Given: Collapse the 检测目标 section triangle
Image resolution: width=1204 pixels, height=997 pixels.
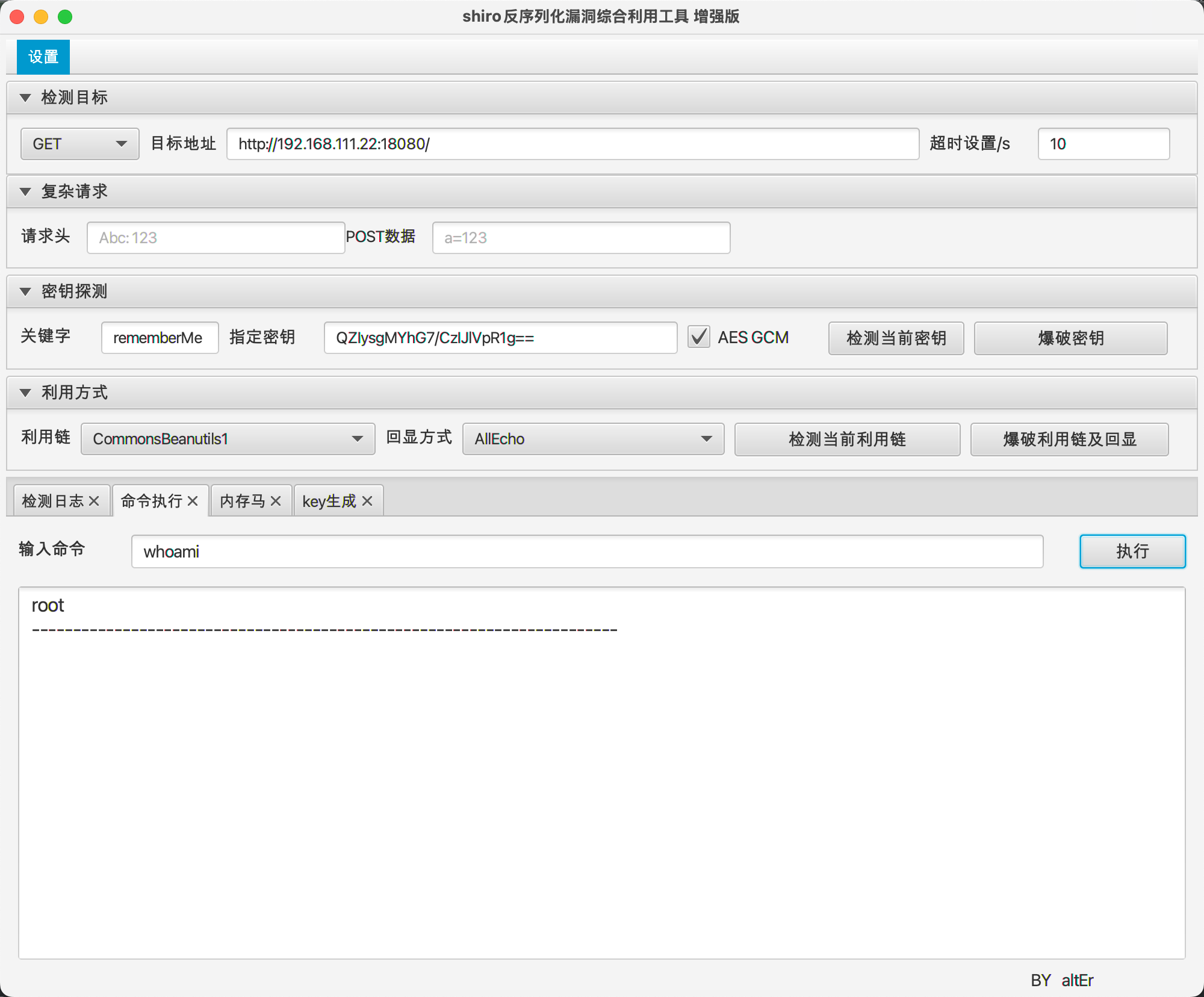Looking at the screenshot, I should (x=25, y=98).
